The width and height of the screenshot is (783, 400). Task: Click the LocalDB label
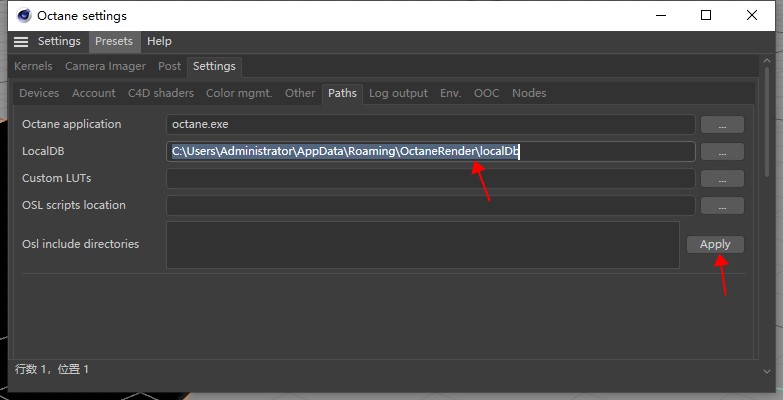[43, 151]
